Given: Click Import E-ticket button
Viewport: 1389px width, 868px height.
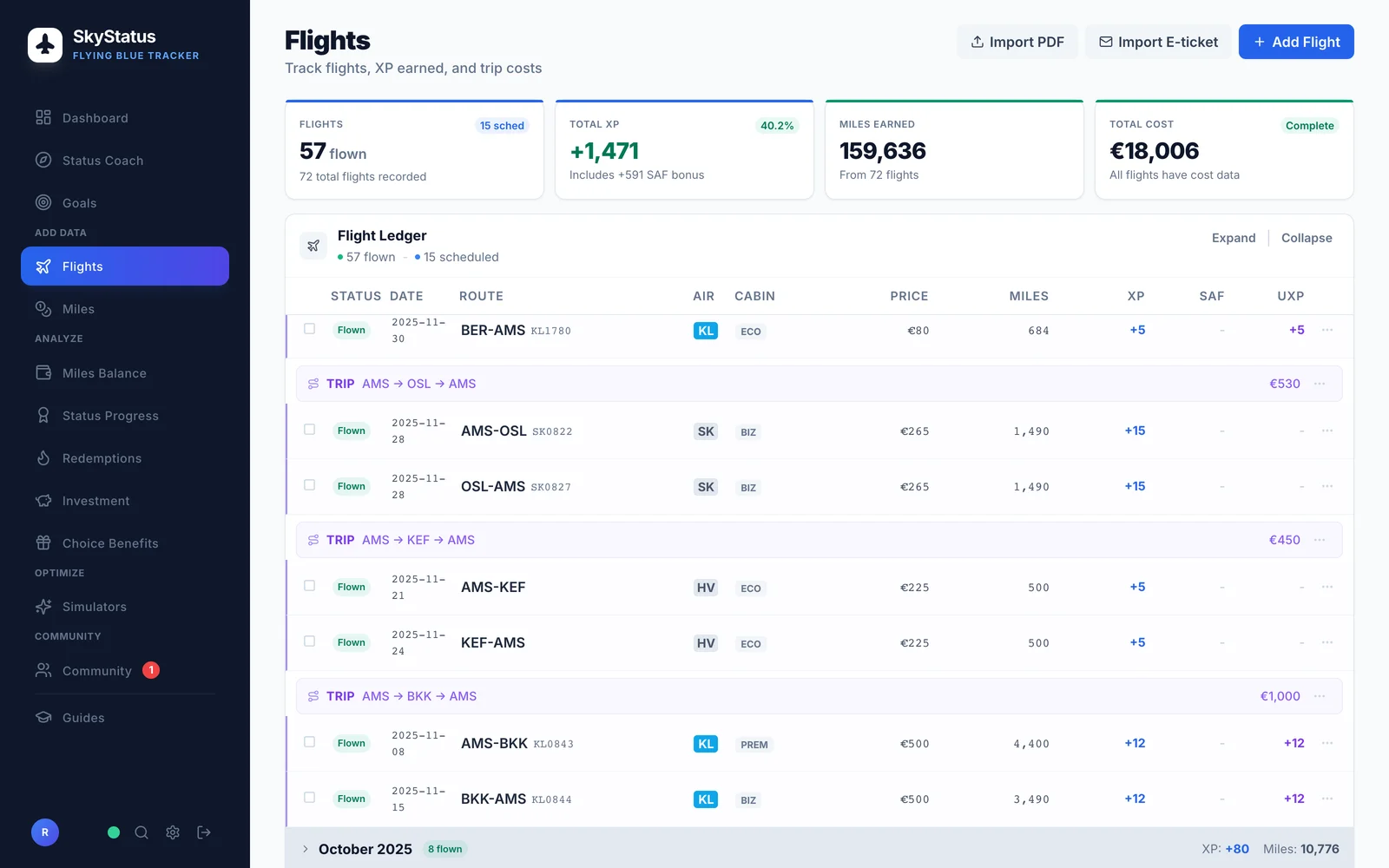Looking at the screenshot, I should click(x=1158, y=42).
